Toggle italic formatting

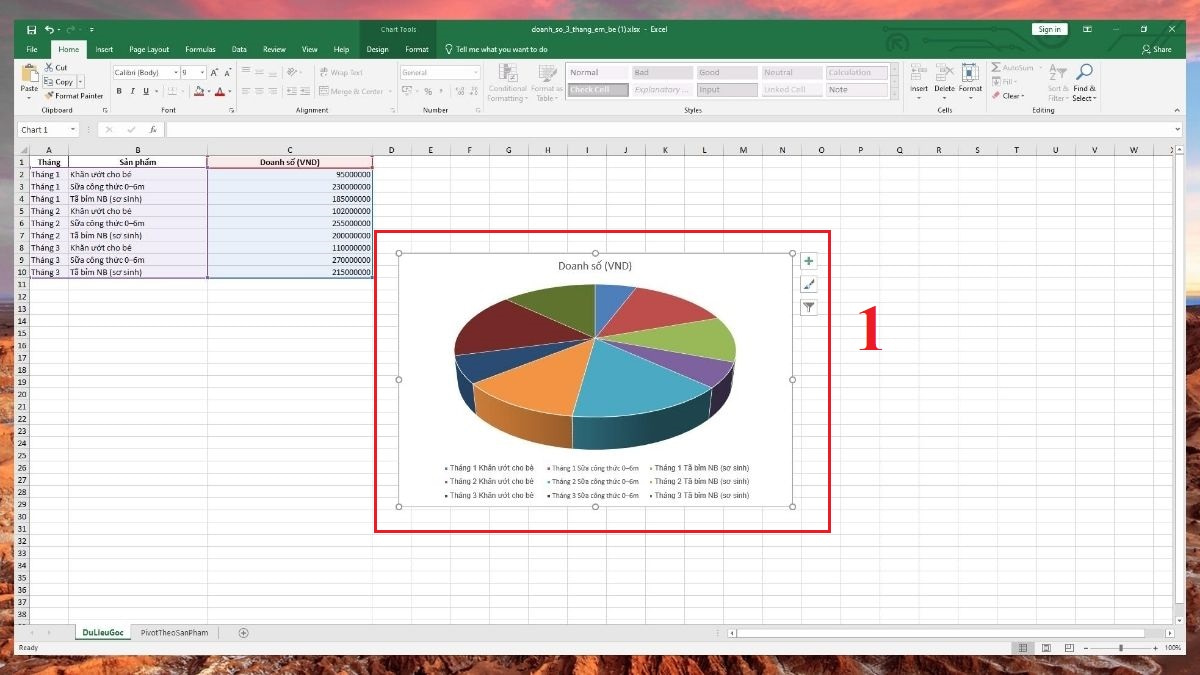pyautogui.click(x=133, y=91)
